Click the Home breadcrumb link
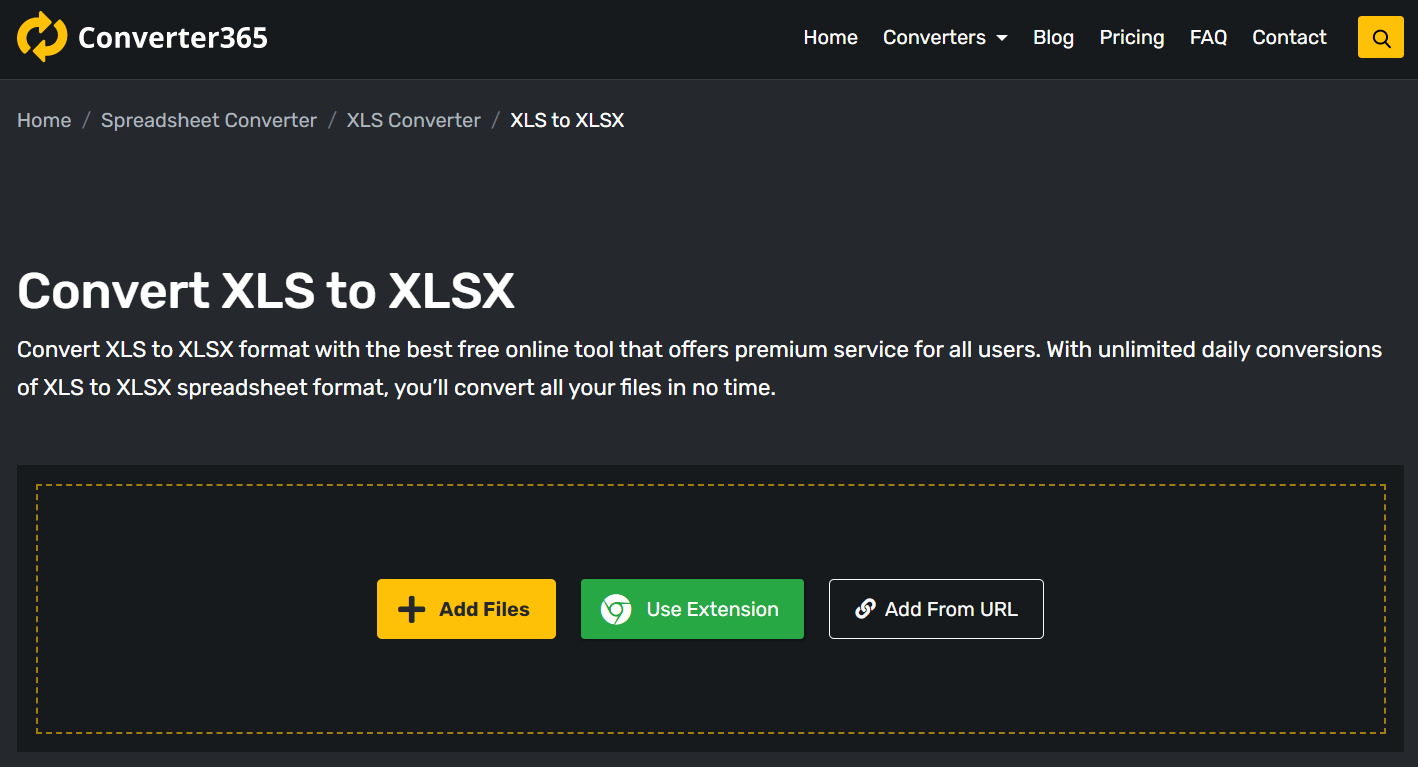The height and width of the screenshot is (767, 1418). (44, 120)
